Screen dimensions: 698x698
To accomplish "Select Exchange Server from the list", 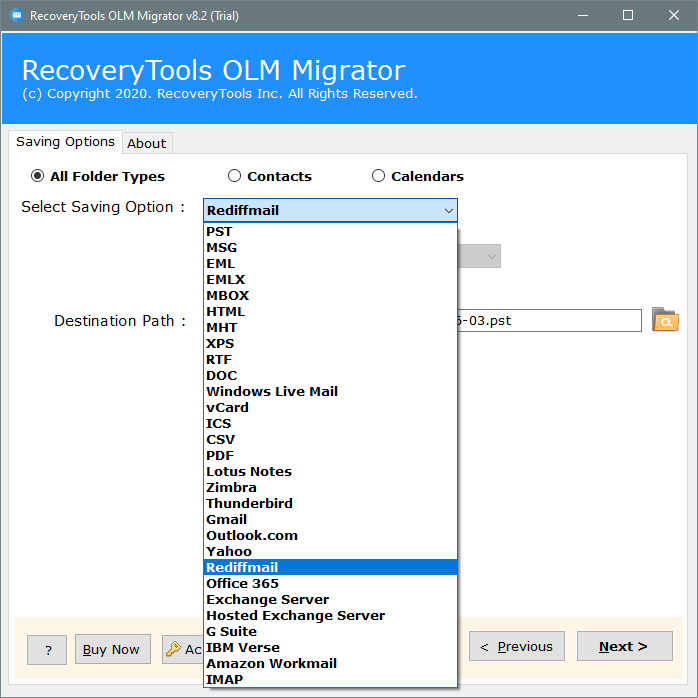I will pyautogui.click(x=330, y=600).
